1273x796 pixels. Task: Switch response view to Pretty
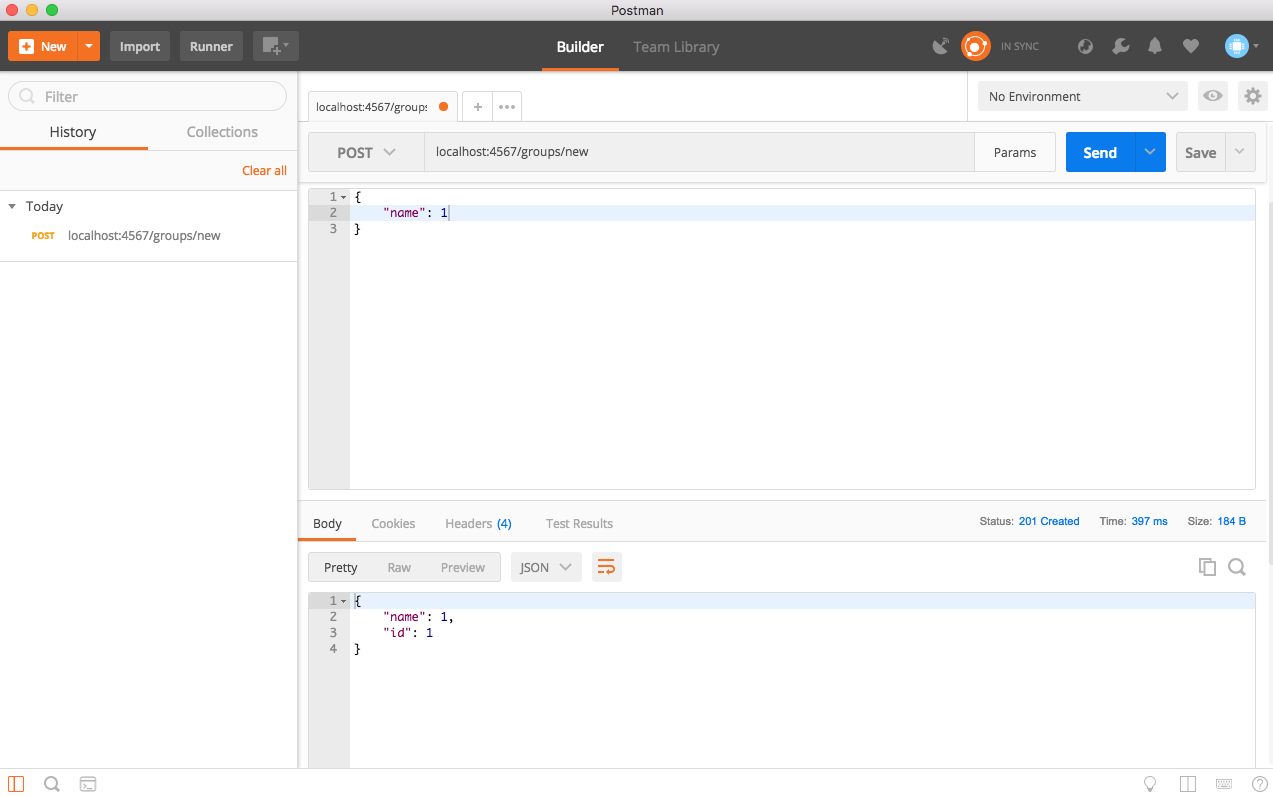click(x=340, y=567)
